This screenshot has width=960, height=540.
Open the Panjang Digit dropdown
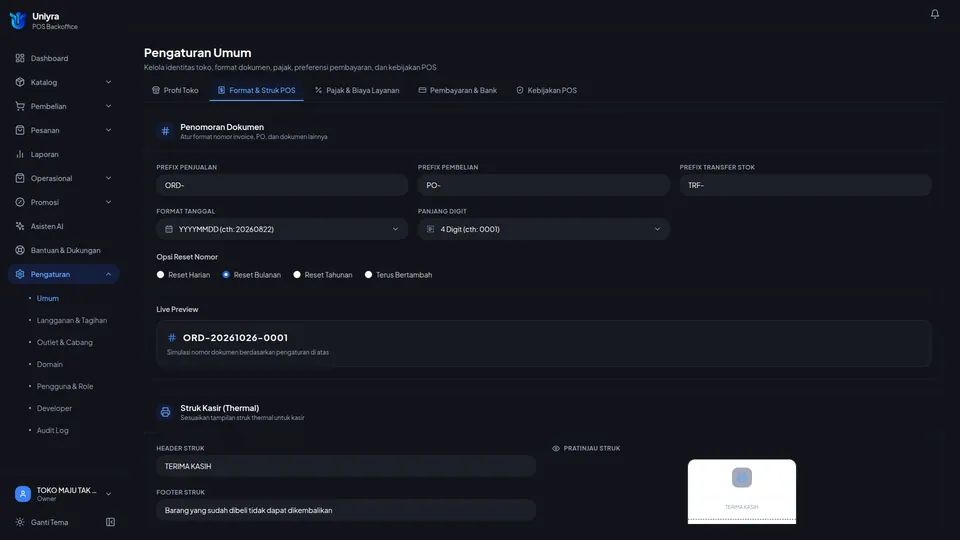point(544,229)
